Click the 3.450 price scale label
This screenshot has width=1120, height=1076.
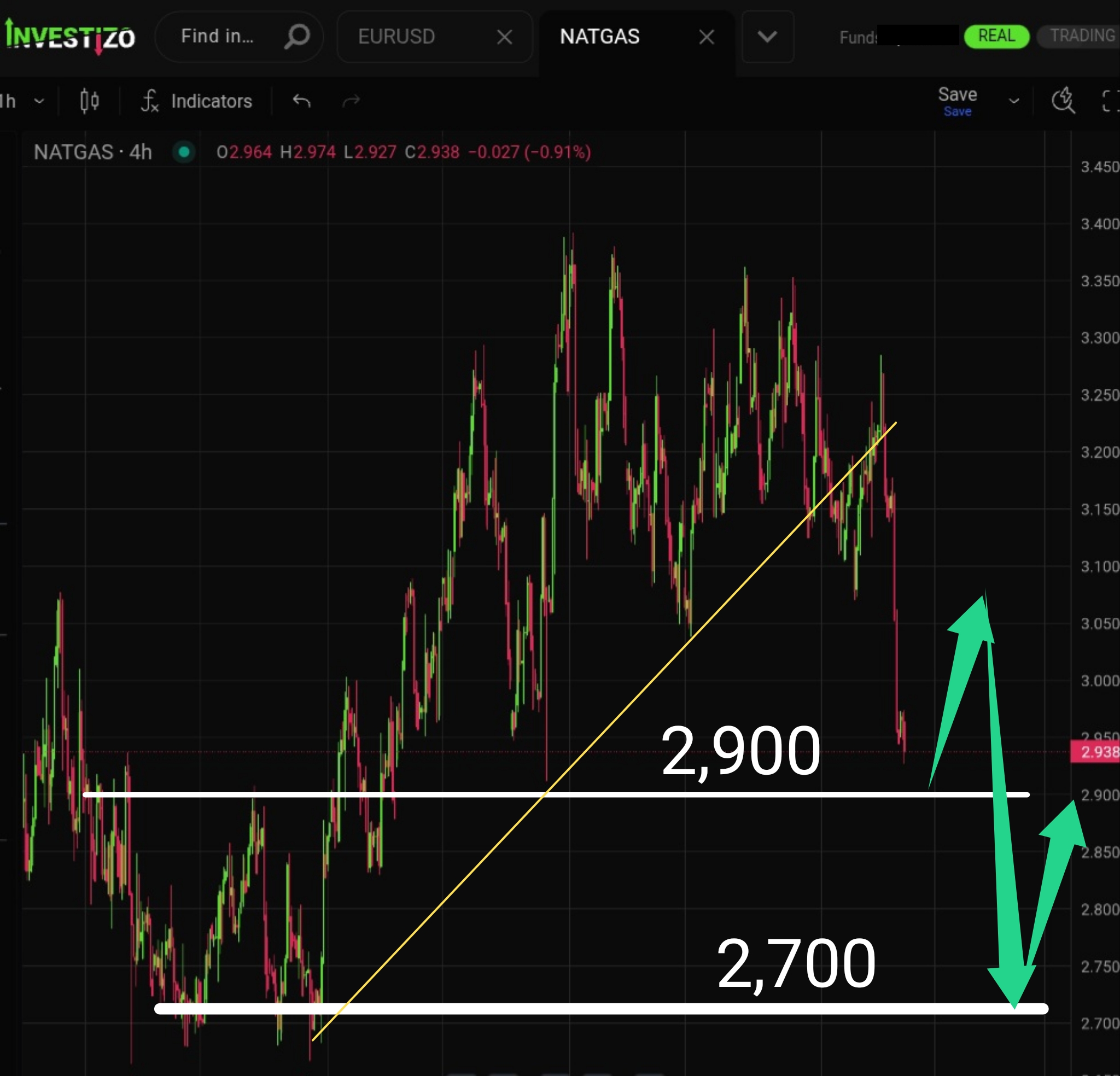(1099, 167)
